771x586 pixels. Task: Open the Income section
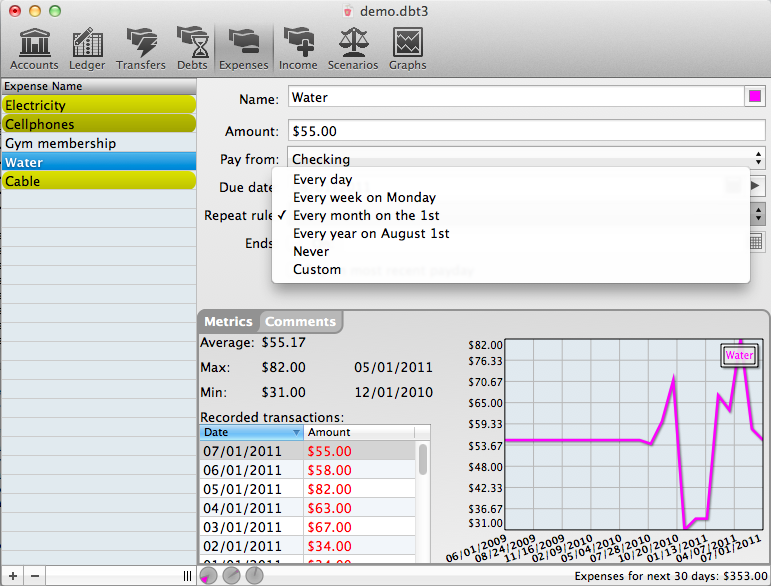[298, 48]
